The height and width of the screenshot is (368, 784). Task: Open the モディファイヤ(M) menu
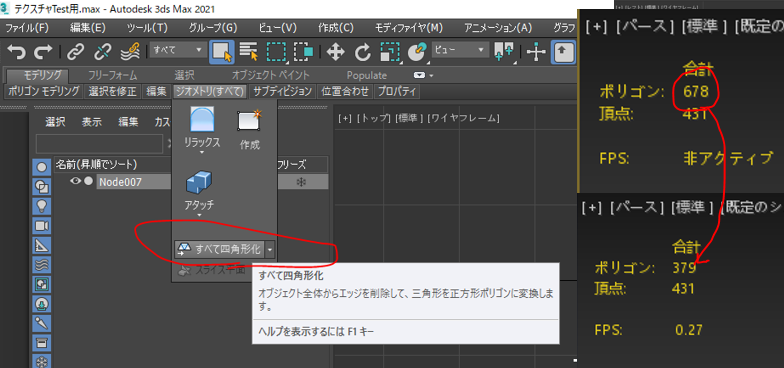(x=408, y=28)
